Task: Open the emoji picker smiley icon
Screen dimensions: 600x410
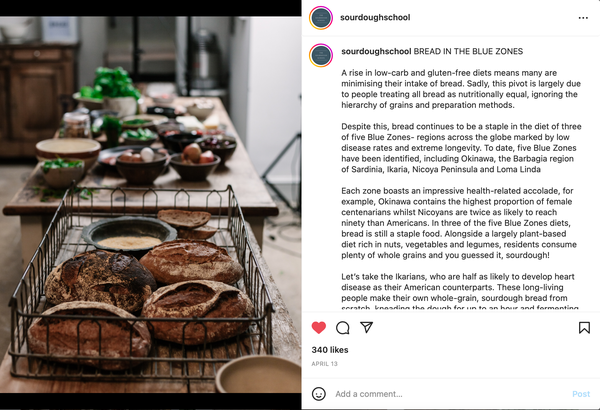Action: pyautogui.click(x=319, y=394)
